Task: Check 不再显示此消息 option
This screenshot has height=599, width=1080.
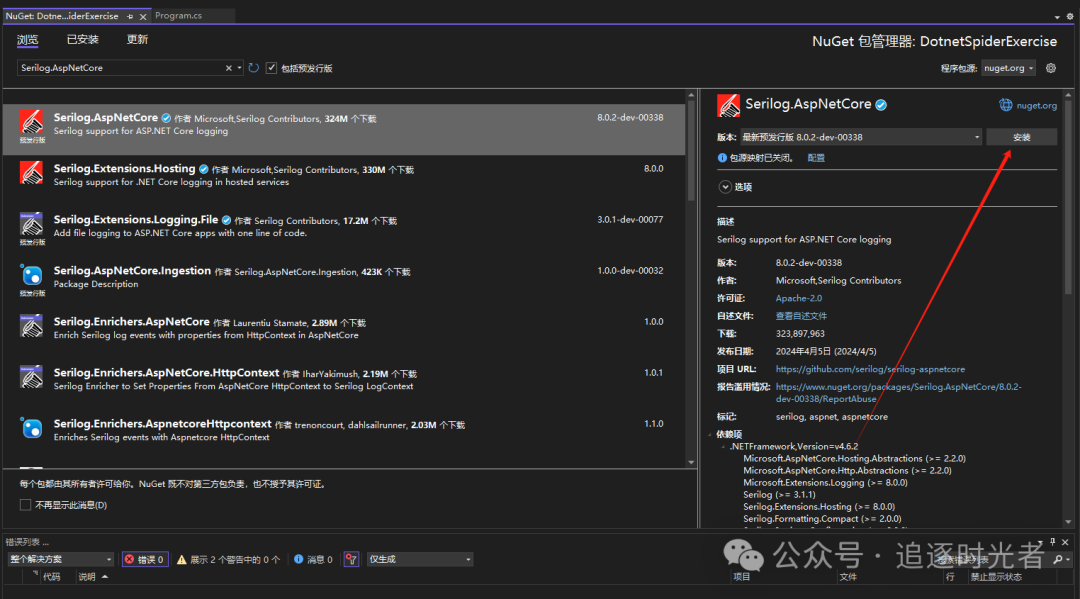Action: [25, 505]
